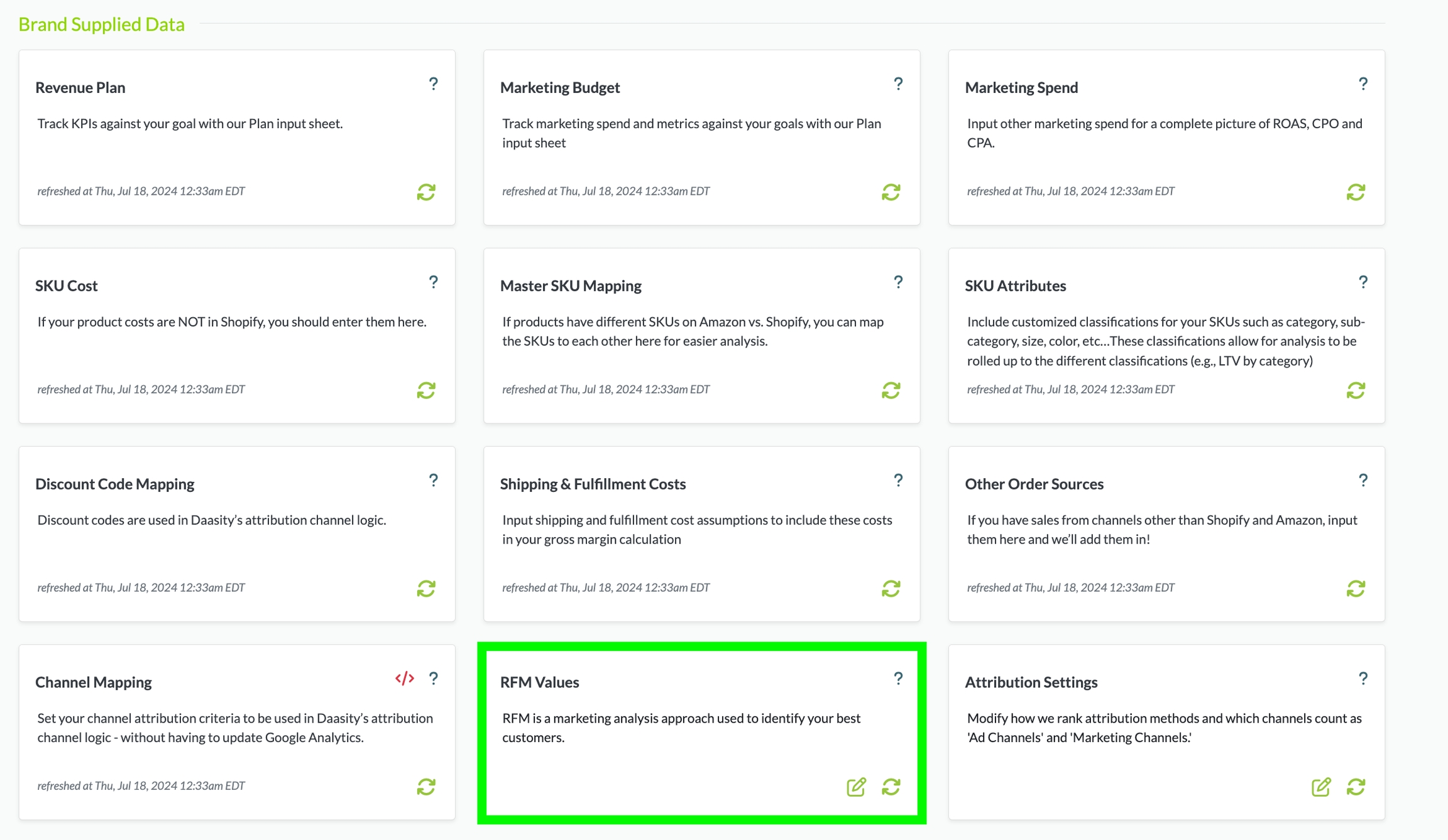Image resolution: width=1448 pixels, height=840 pixels.
Task: Open help for Discount Code Mapping
Action: click(433, 480)
